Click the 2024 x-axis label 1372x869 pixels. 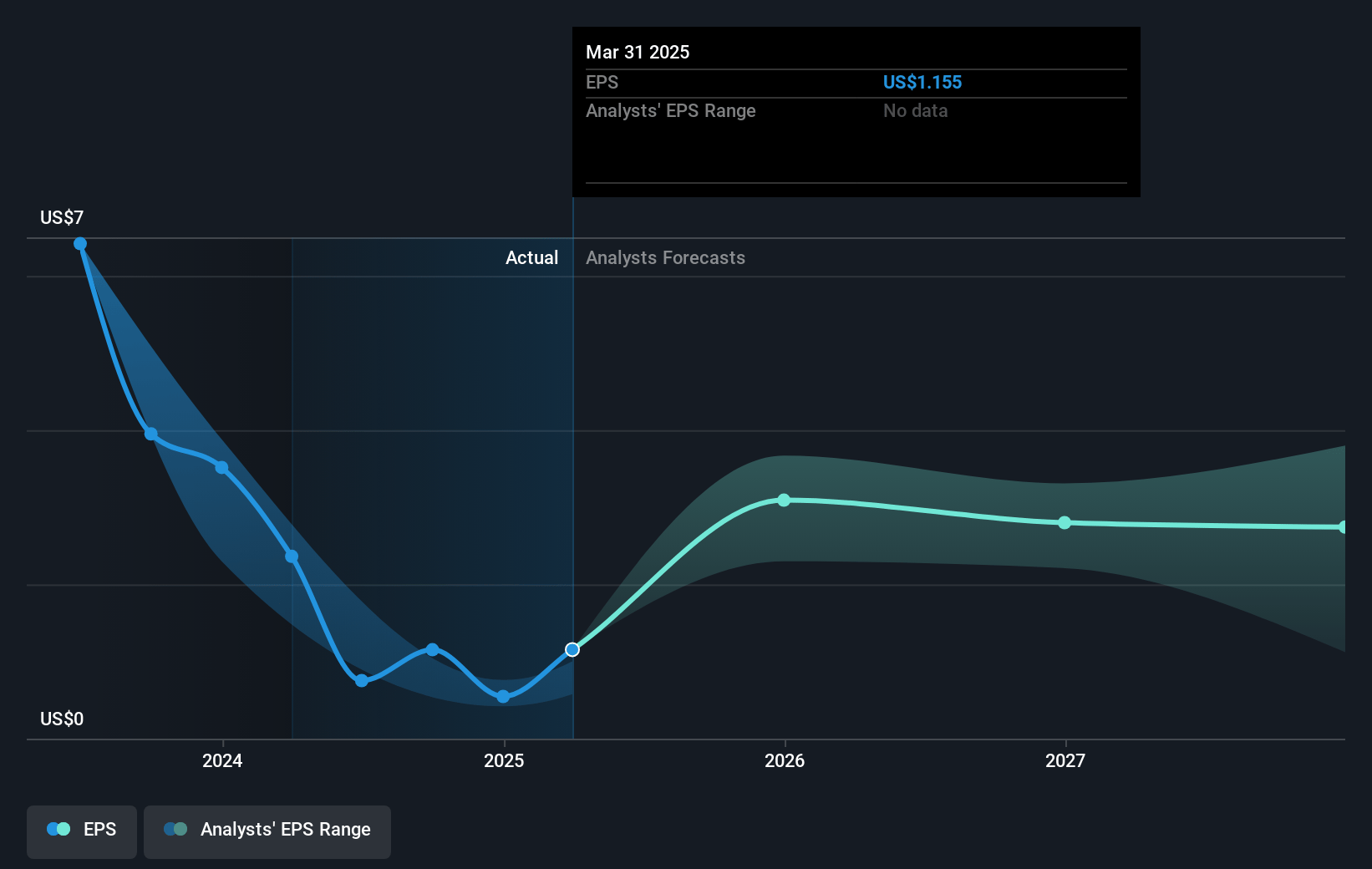pos(222,760)
